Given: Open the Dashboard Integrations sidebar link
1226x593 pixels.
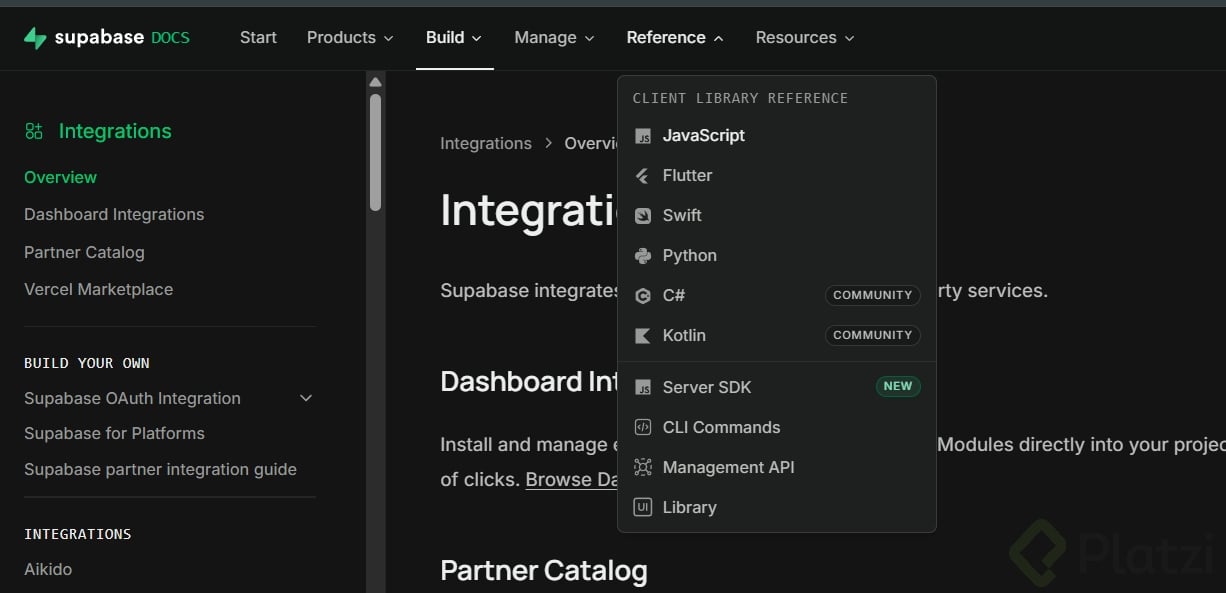Looking at the screenshot, I should [114, 214].
